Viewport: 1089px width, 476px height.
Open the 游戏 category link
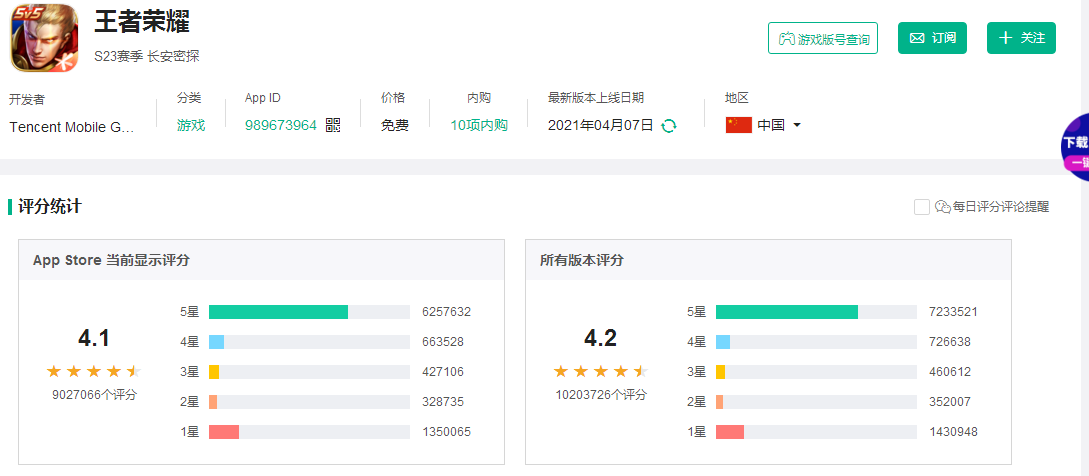click(191, 125)
